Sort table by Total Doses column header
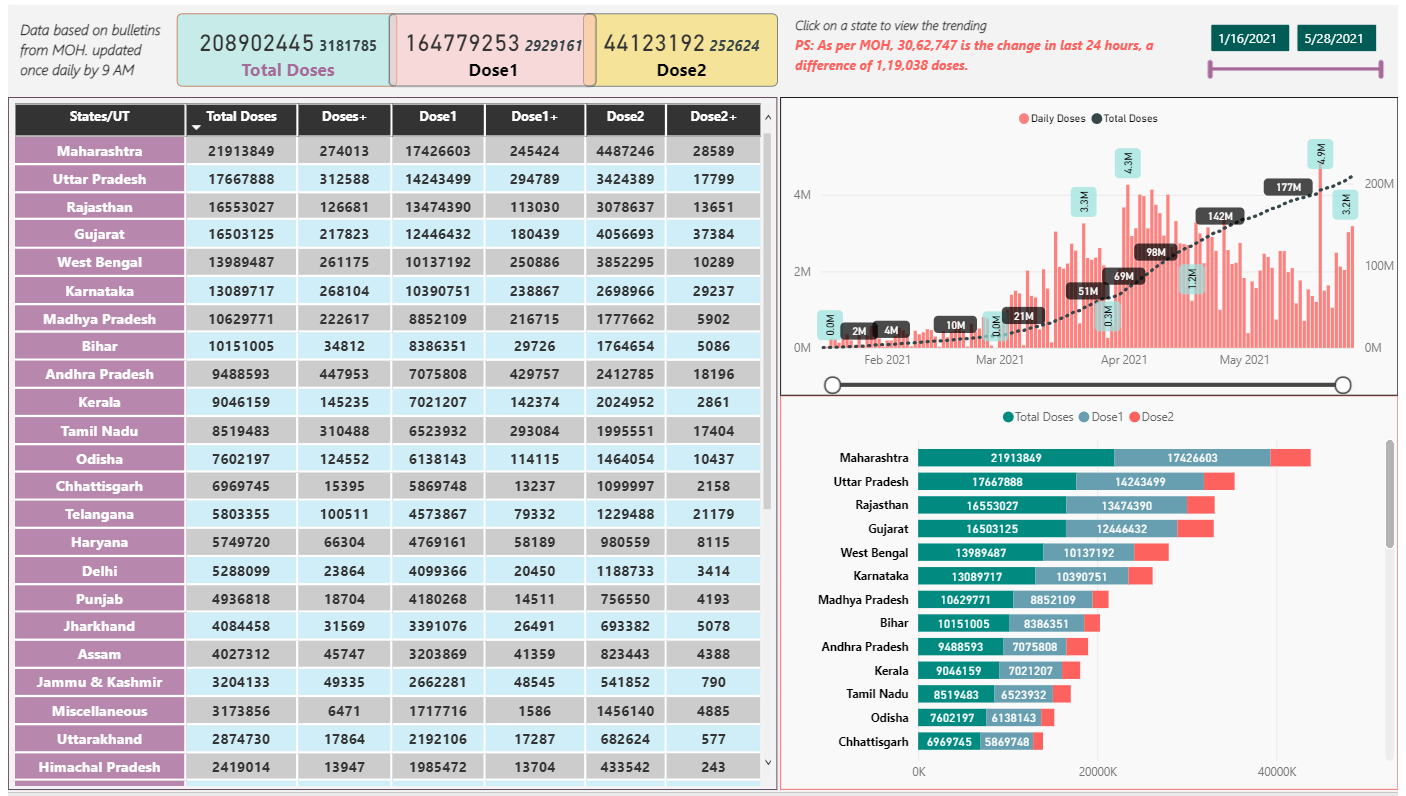This screenshot has width=1406, height=796. tap(242, 118)
